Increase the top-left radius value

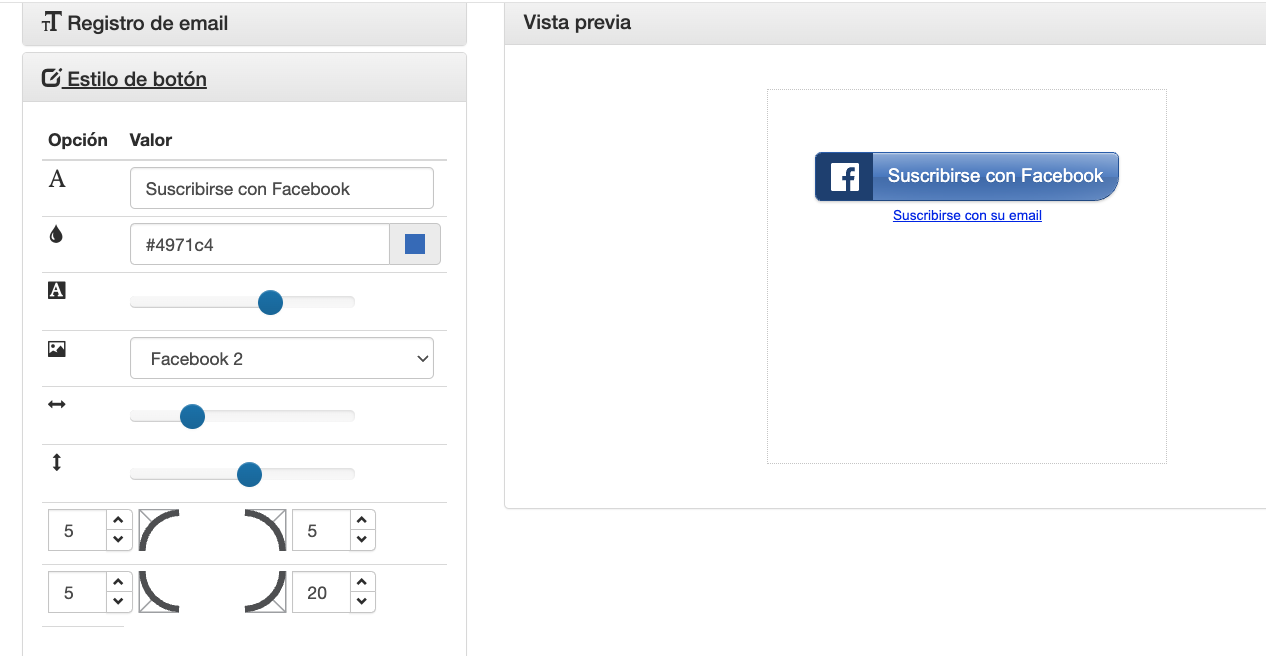point(118,520)
